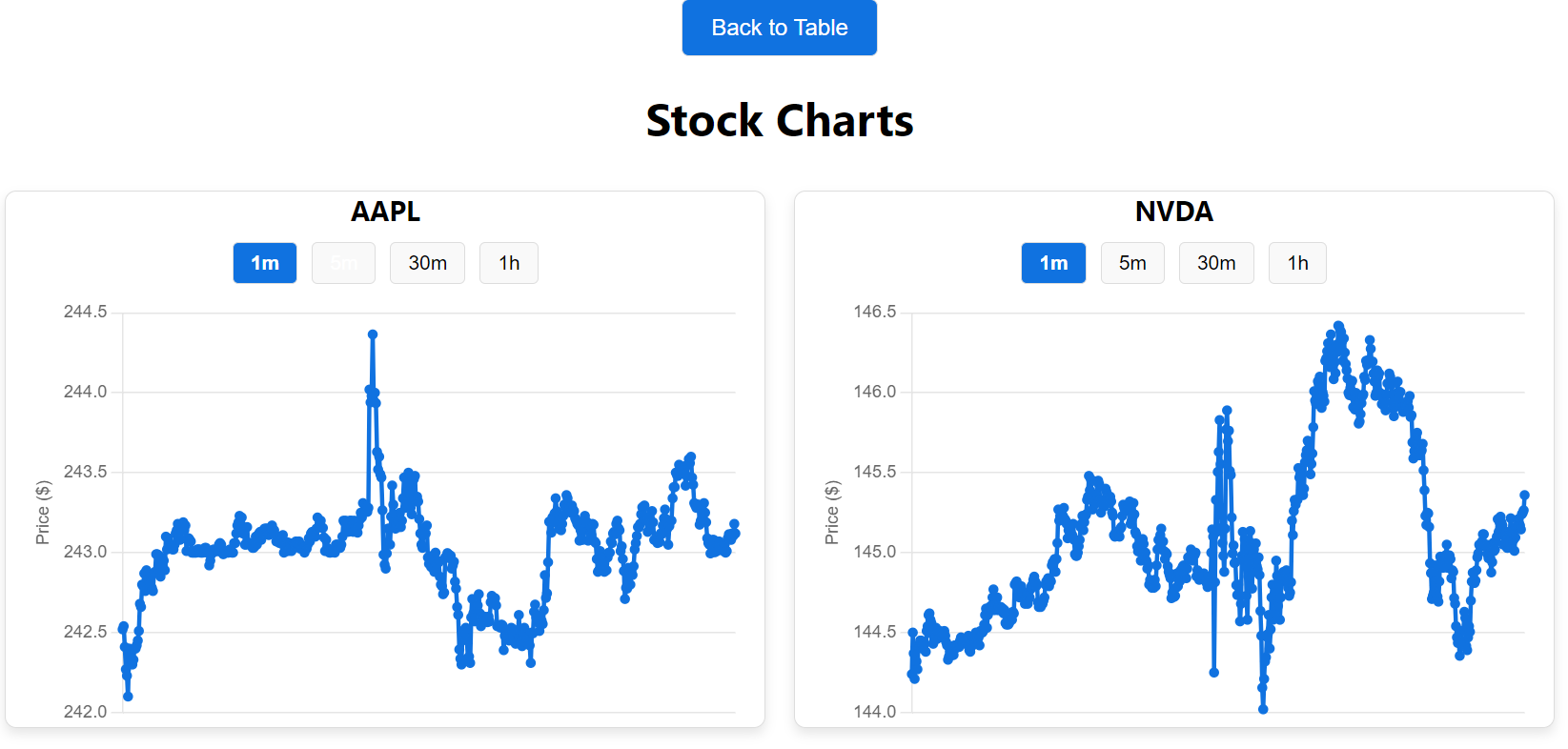The height and width of the screenshot is (749, 1568).
Task: Click the 145.0 label on NVDA axis
Action: (874, 552)
